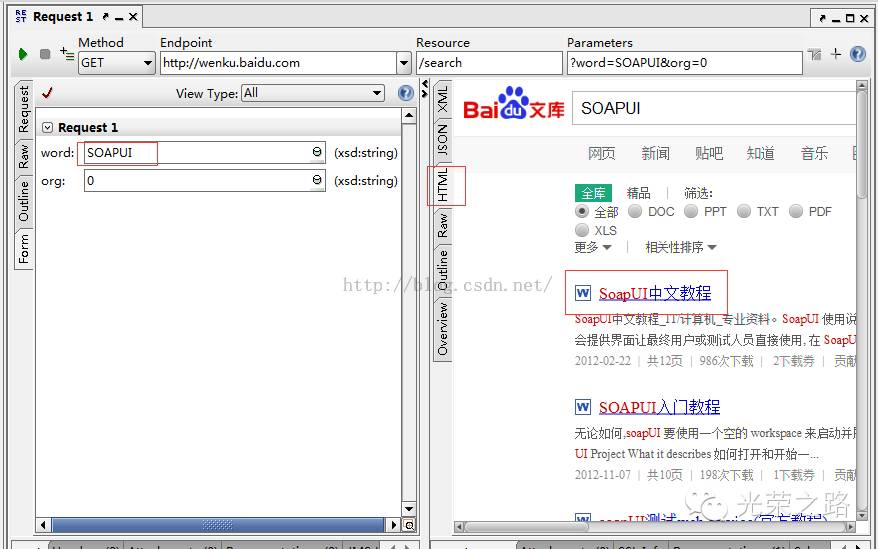The image size is (878, 549).
Task: Clear org parameter value icon
Action: point(317,180)
